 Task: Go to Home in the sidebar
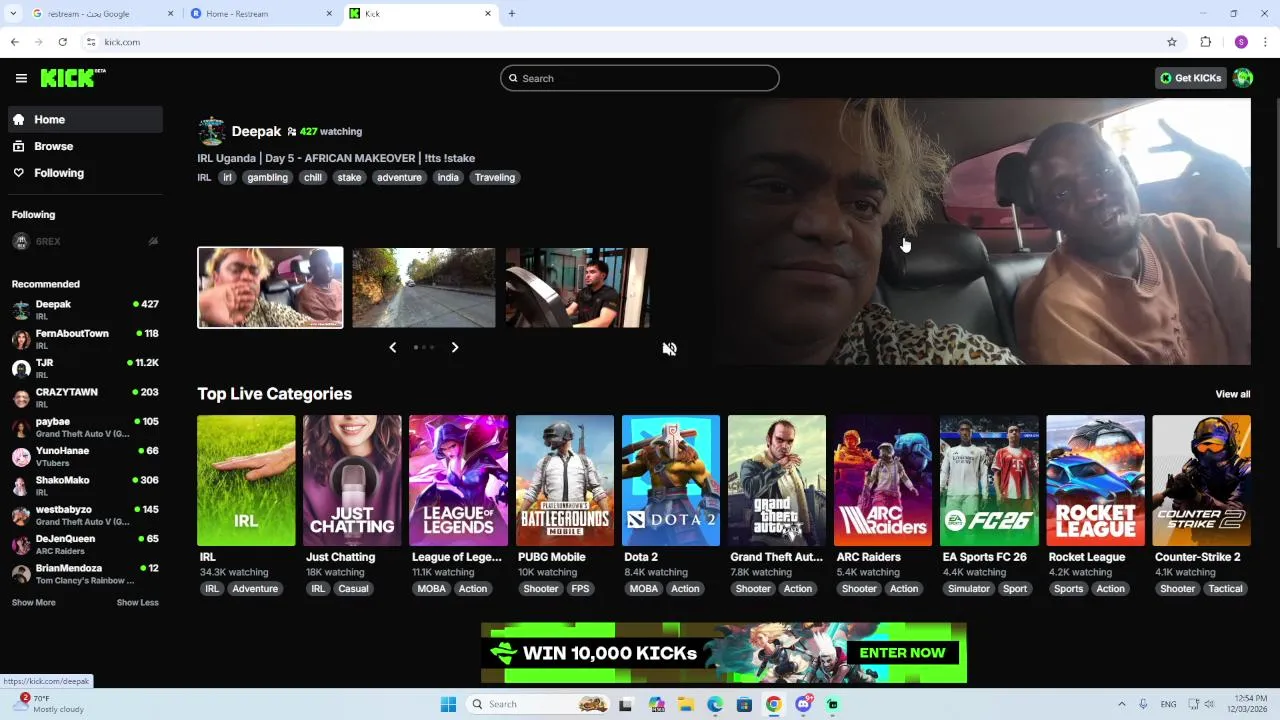point(85,119)
